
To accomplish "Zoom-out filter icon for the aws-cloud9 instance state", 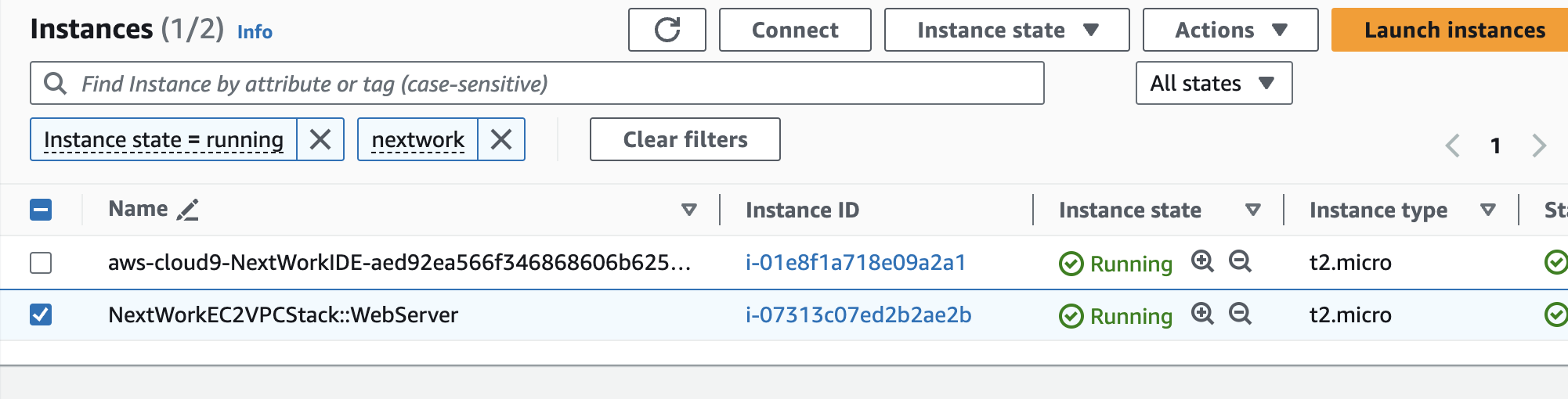I will pyautogui.click(x=1240, y=261).
